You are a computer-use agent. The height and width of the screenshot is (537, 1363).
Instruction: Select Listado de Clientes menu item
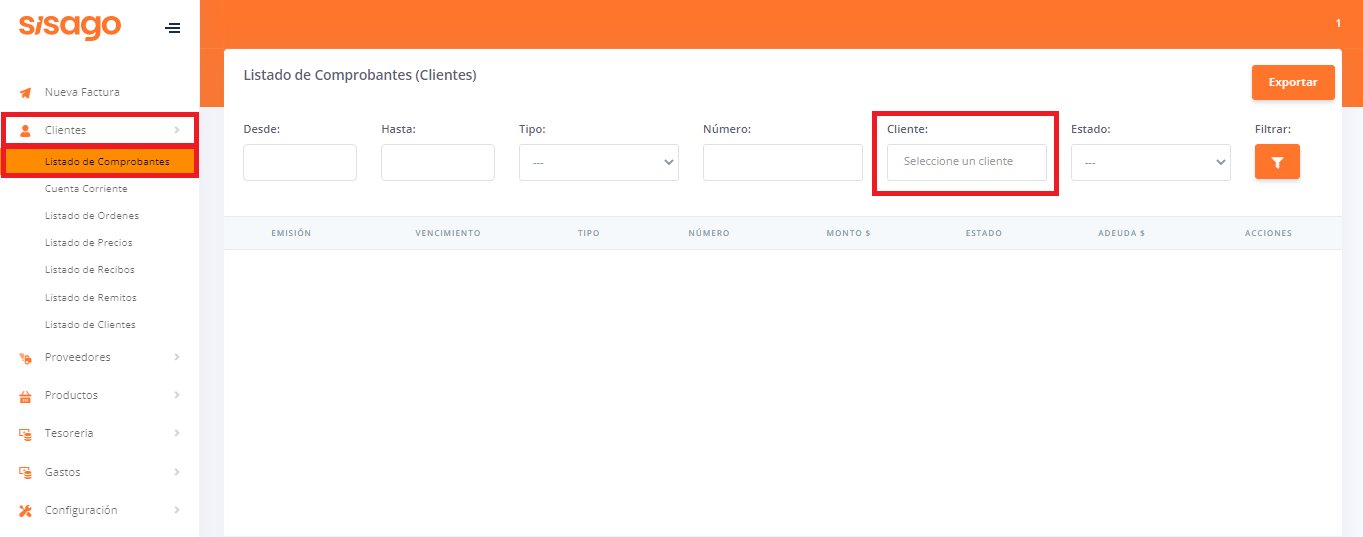[x=90, y=325]
